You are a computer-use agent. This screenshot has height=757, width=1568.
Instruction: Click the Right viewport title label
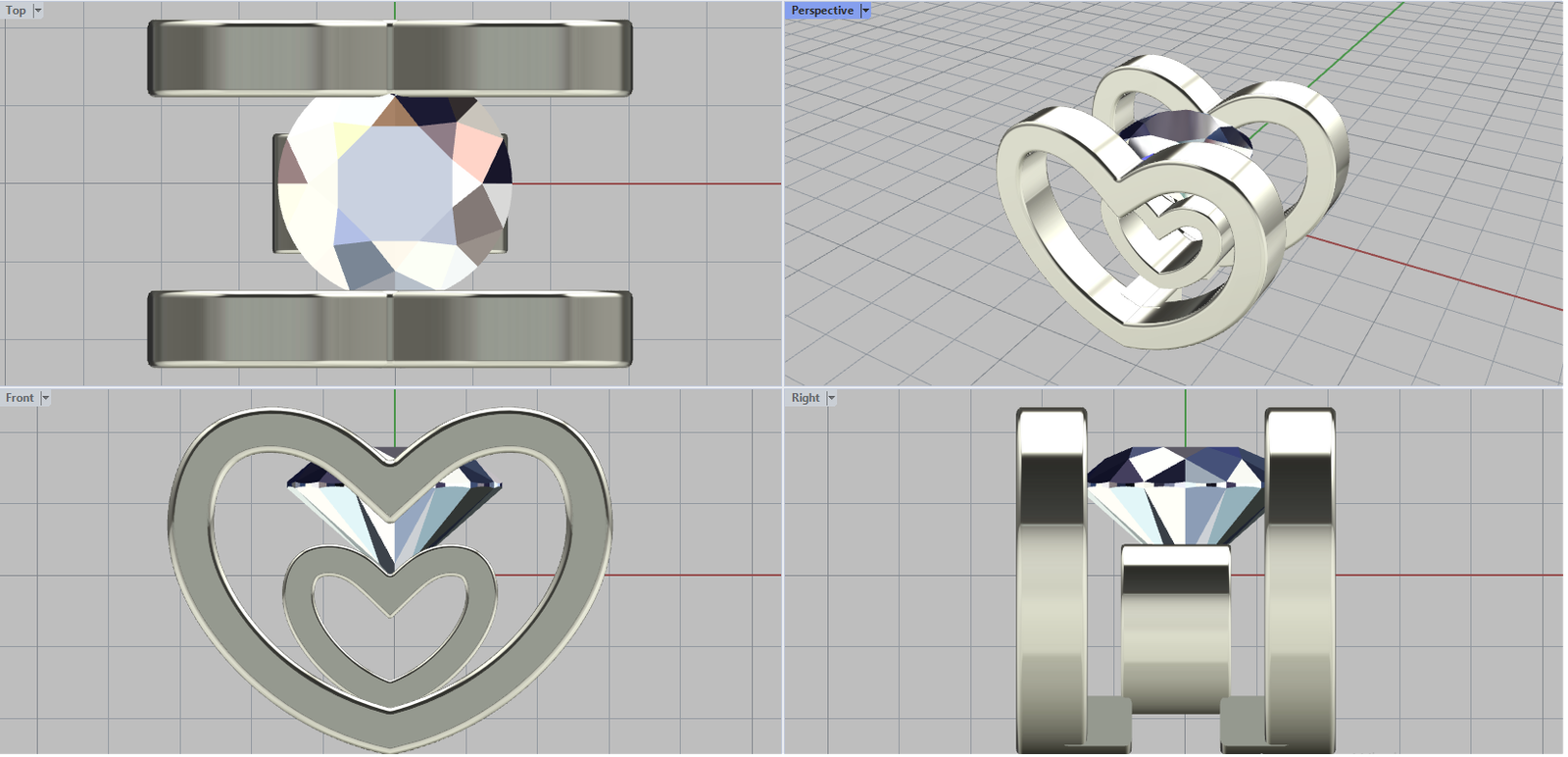tap(806, 398)
